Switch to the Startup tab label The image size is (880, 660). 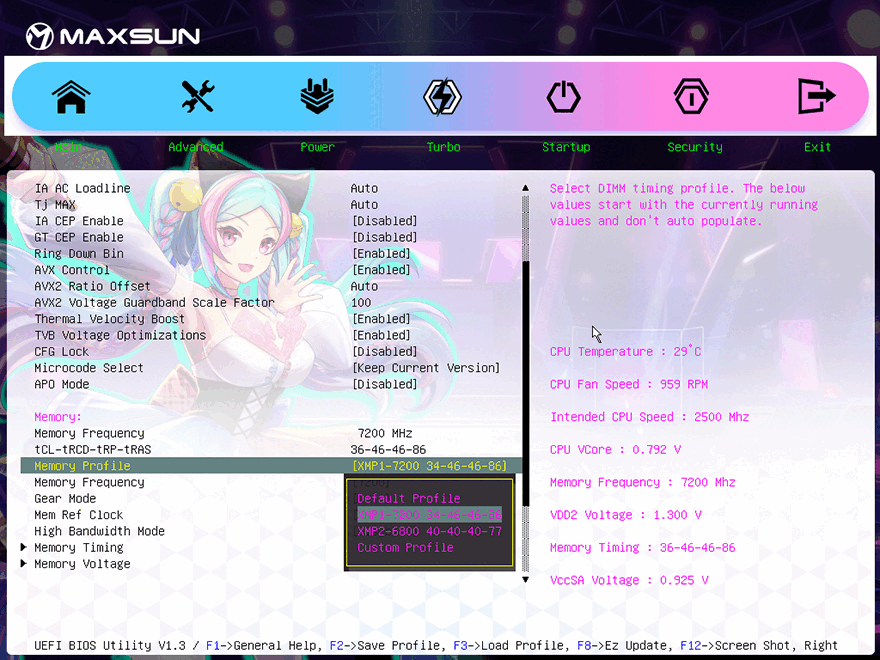(566, 147)
